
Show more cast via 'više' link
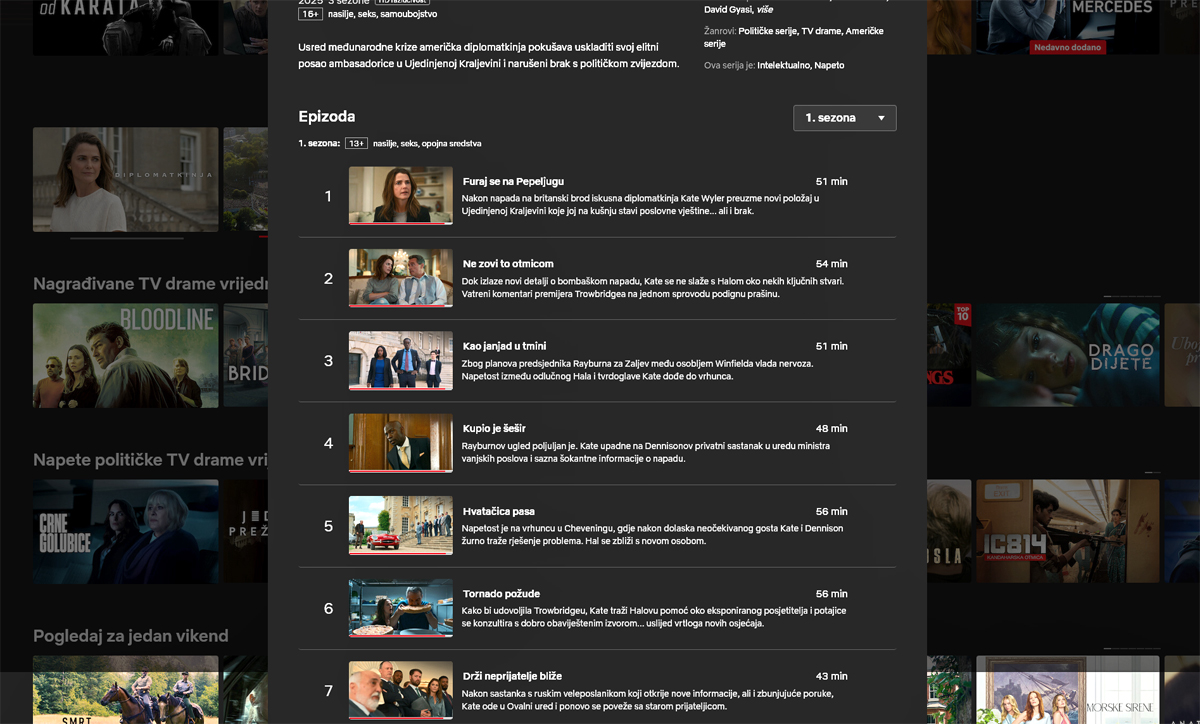point(764,9)
